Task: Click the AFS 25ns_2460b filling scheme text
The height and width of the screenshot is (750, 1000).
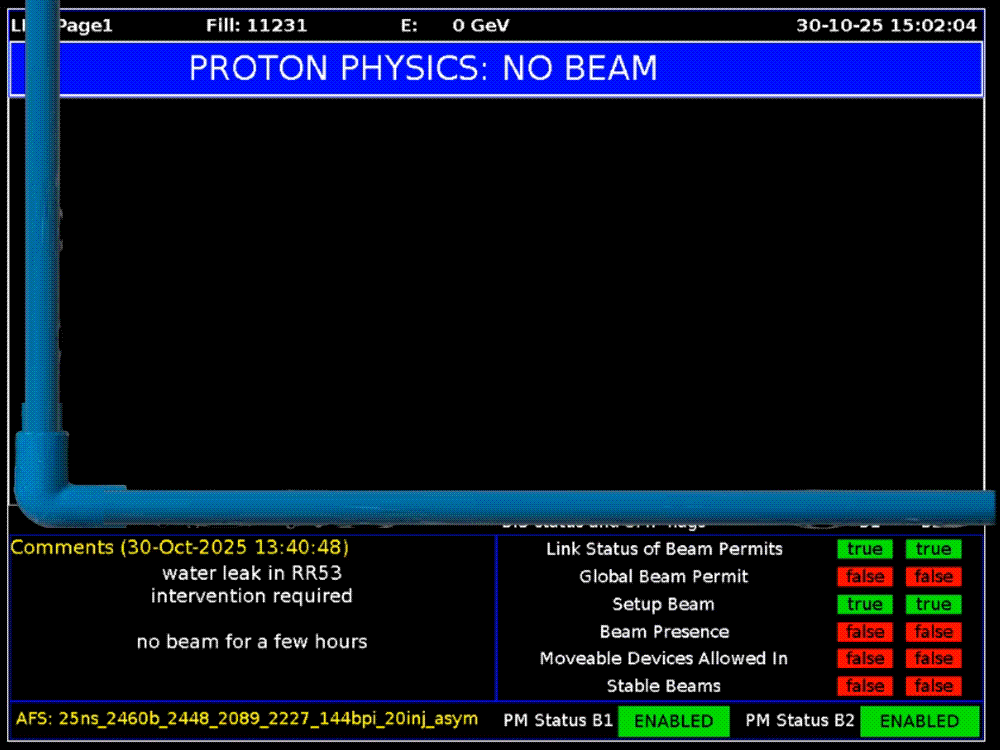Action: pyautogui.click(x=247, y=719)
